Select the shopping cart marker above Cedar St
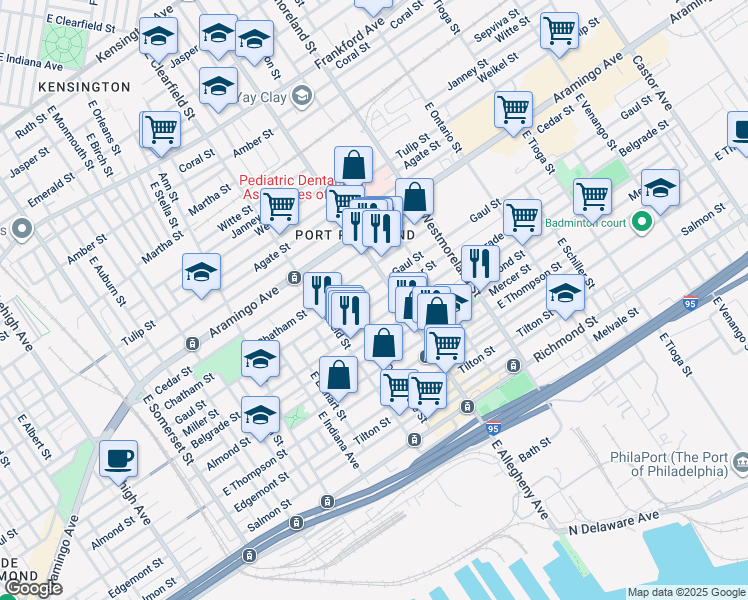 click(x=513, y=113)
